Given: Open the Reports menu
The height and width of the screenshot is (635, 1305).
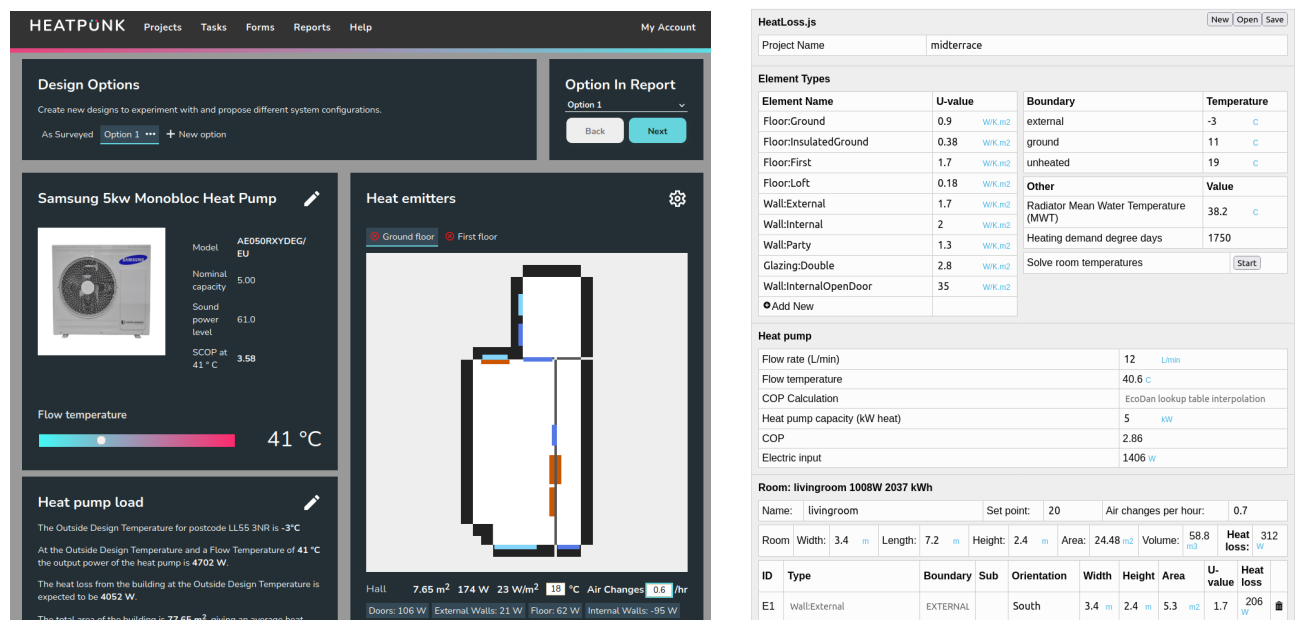Looking at the screenshot, I should click(312, 27).
